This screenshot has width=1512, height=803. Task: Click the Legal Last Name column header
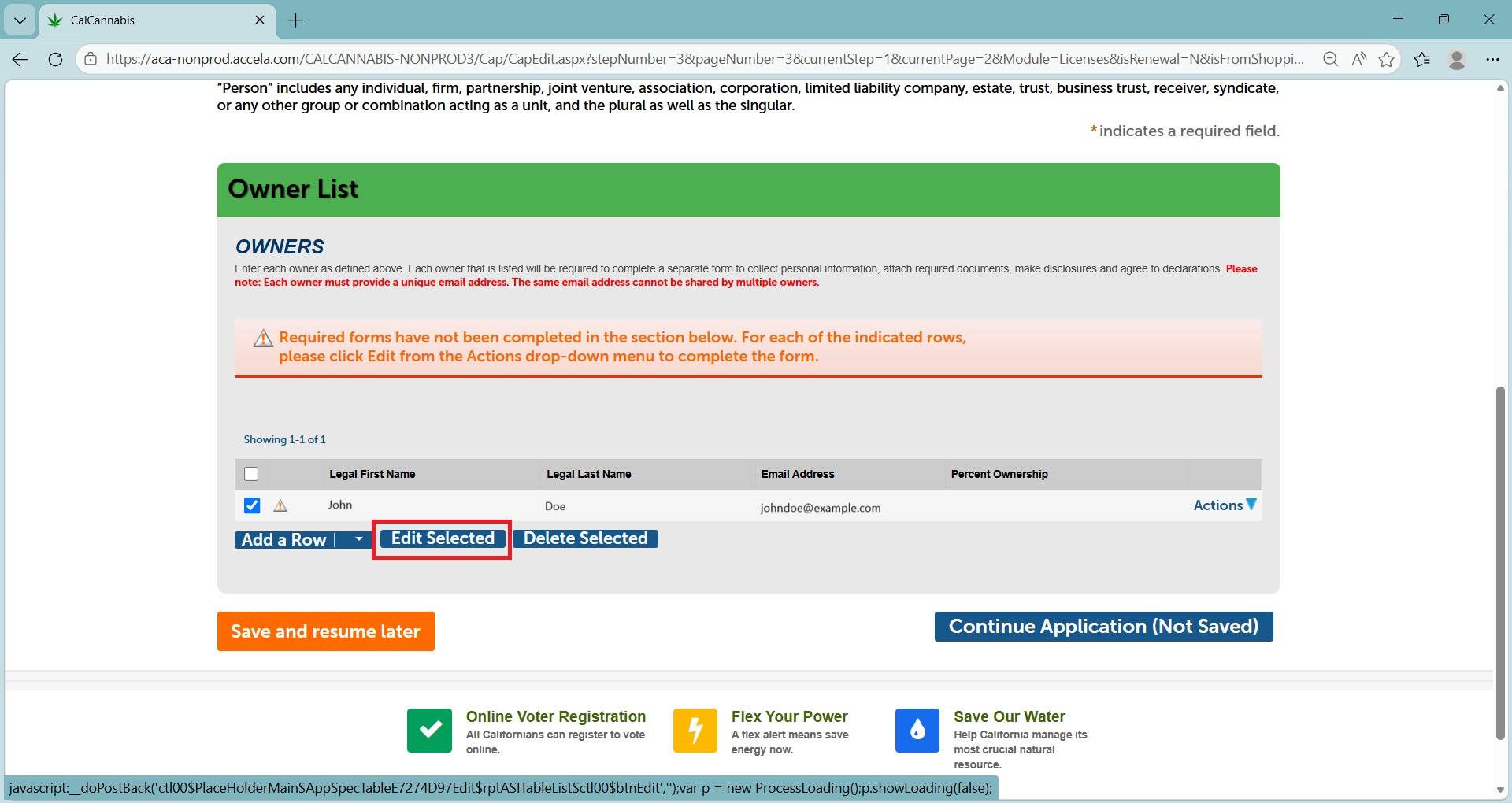coord(589,474)
